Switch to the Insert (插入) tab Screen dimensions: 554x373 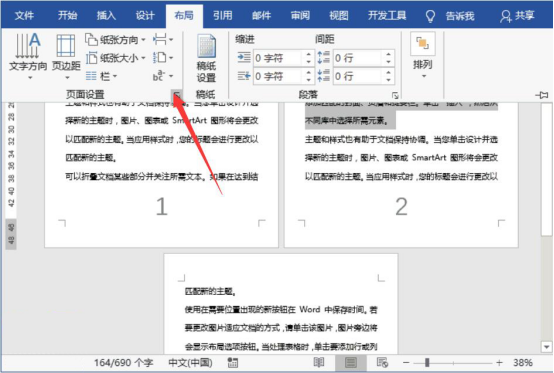[x=106, y=16]
